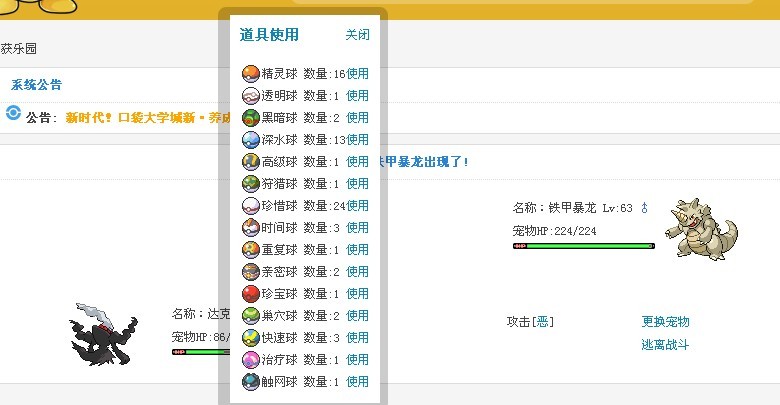Screen dimensions: 780x405
Task: Click the 宠物HP:224/224 text
Action: (554, 231)
